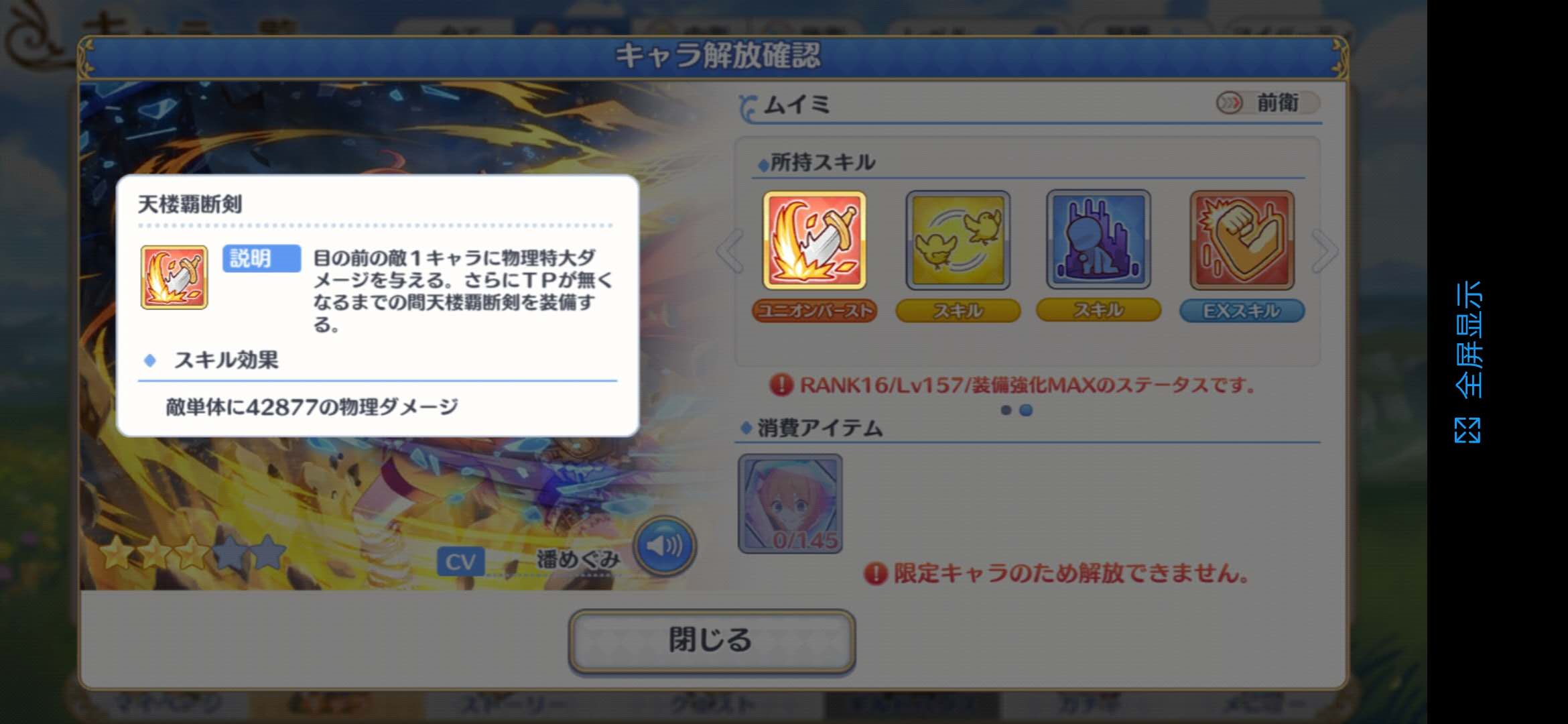The width and height of the screenshot is (1568, 724).
Task: Tap the red RANK16 status warning icon
Action: pyautogui.click(x=781, y=385)
